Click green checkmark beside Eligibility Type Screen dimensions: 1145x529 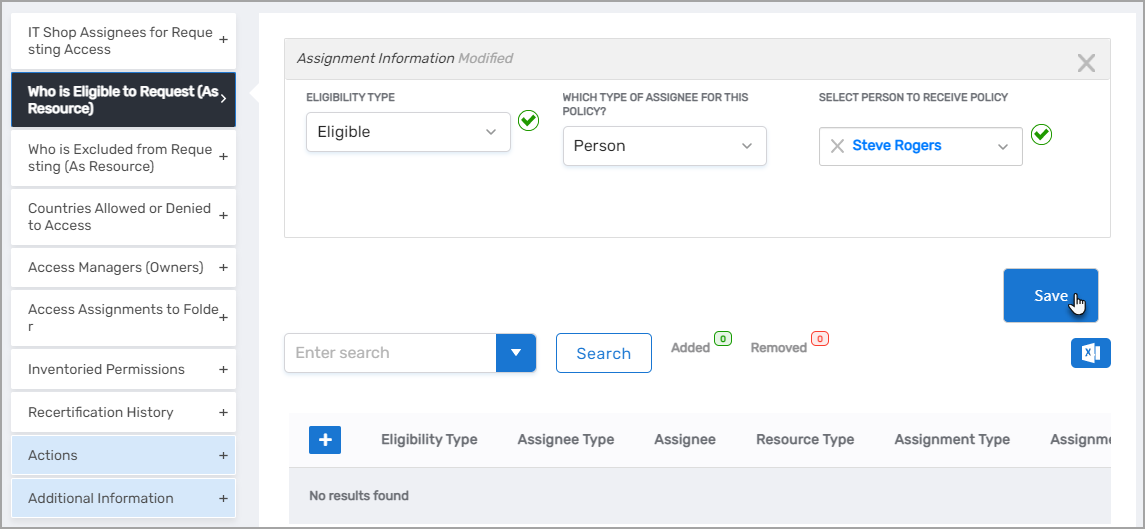[528, 121]
